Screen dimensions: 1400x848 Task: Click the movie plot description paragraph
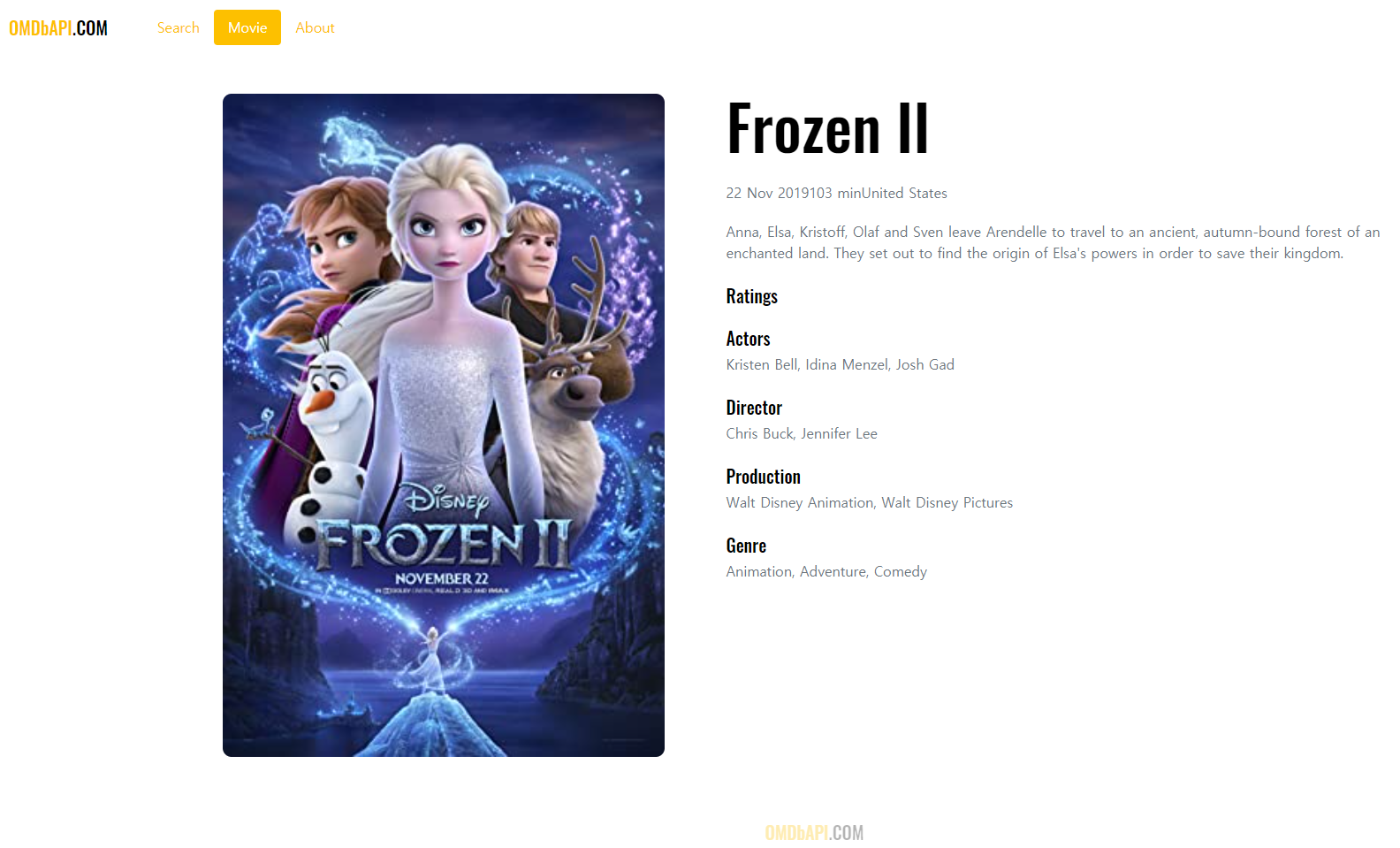(x=1053, y=242)
